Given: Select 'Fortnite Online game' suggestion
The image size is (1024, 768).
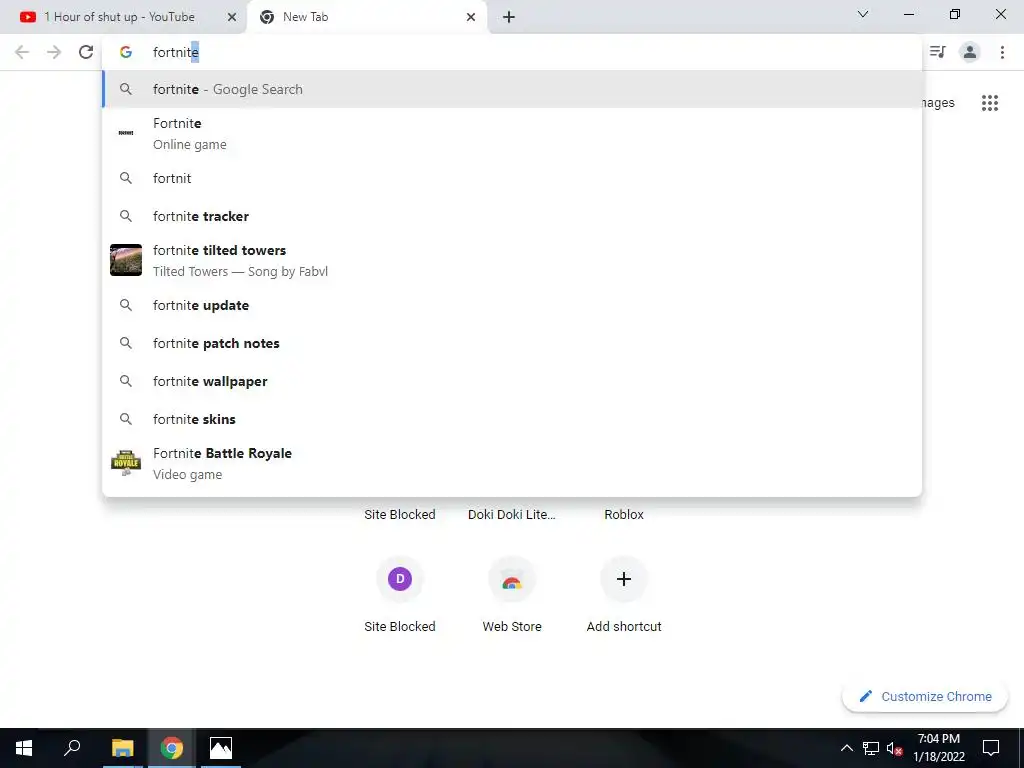Looking at the screenshot, I should [x=512, y=133].
